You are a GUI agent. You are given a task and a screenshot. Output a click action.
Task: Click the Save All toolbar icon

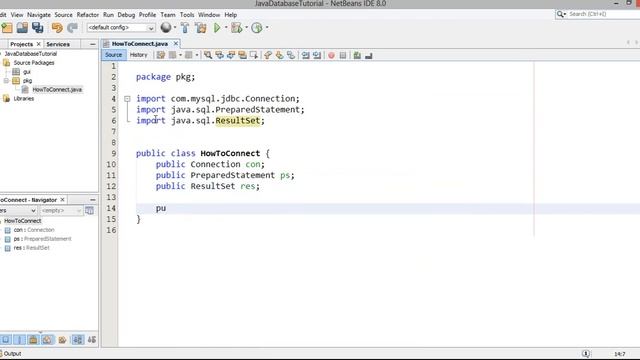click(x=38, y=28)
